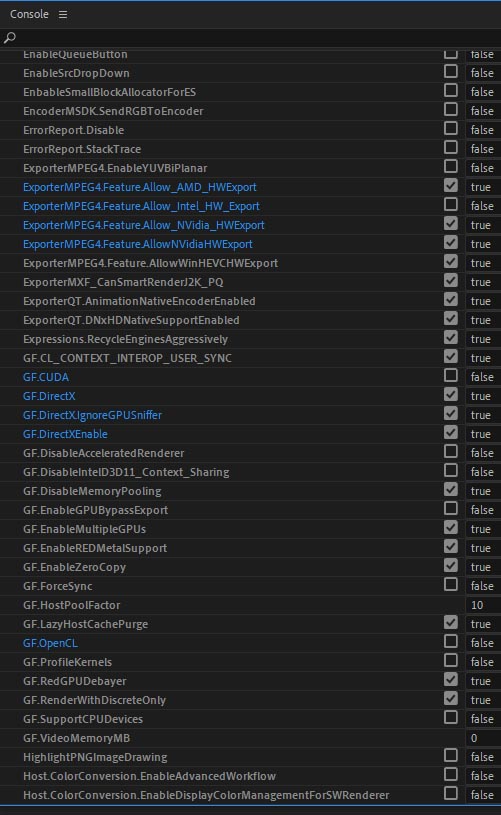The height and width of the screenshot is (815, 501).
Task: Select the GF.HostPoolFactor label
Action: click(72, 606)
